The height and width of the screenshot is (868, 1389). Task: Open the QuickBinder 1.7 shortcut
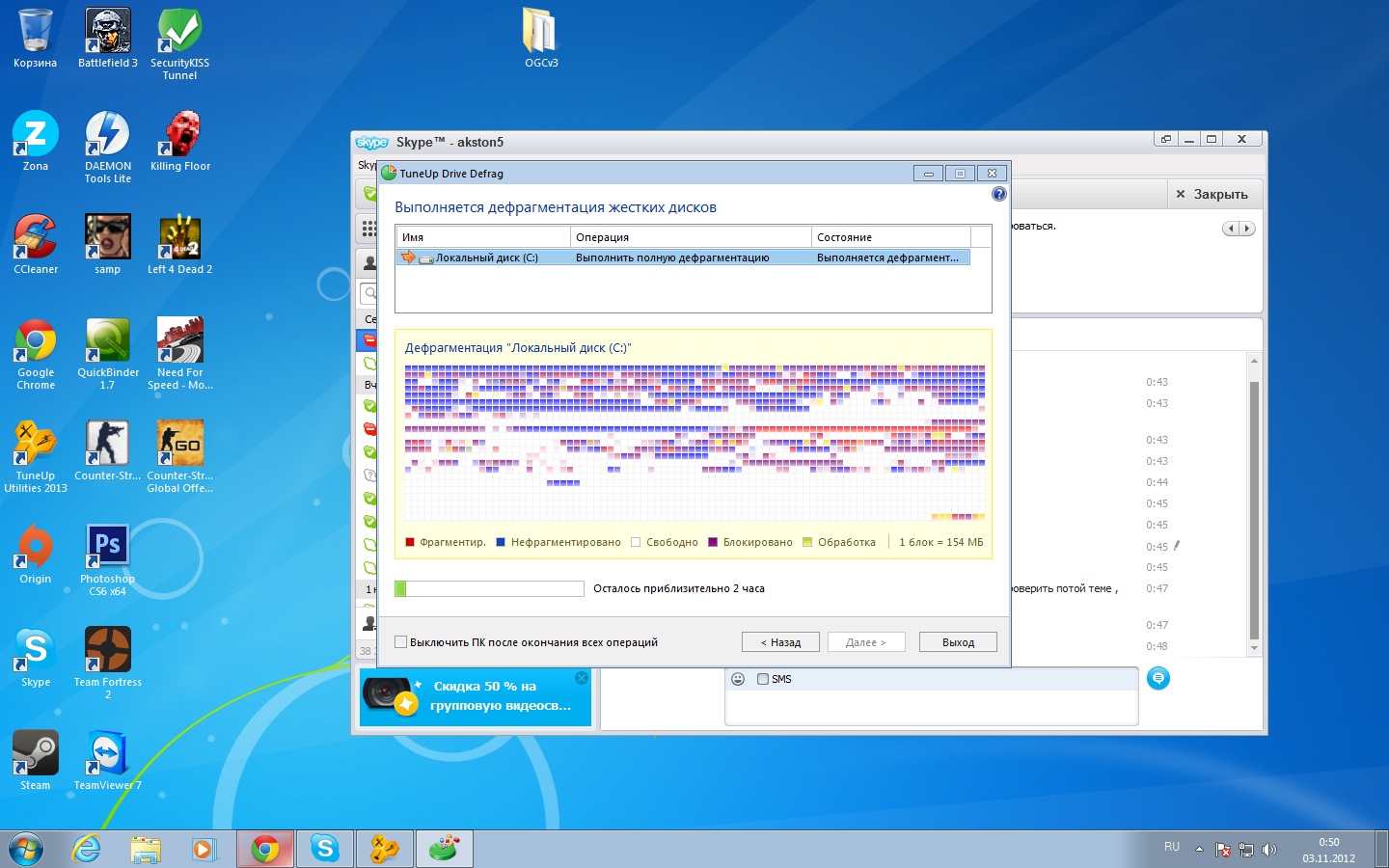tap(108, 353)
